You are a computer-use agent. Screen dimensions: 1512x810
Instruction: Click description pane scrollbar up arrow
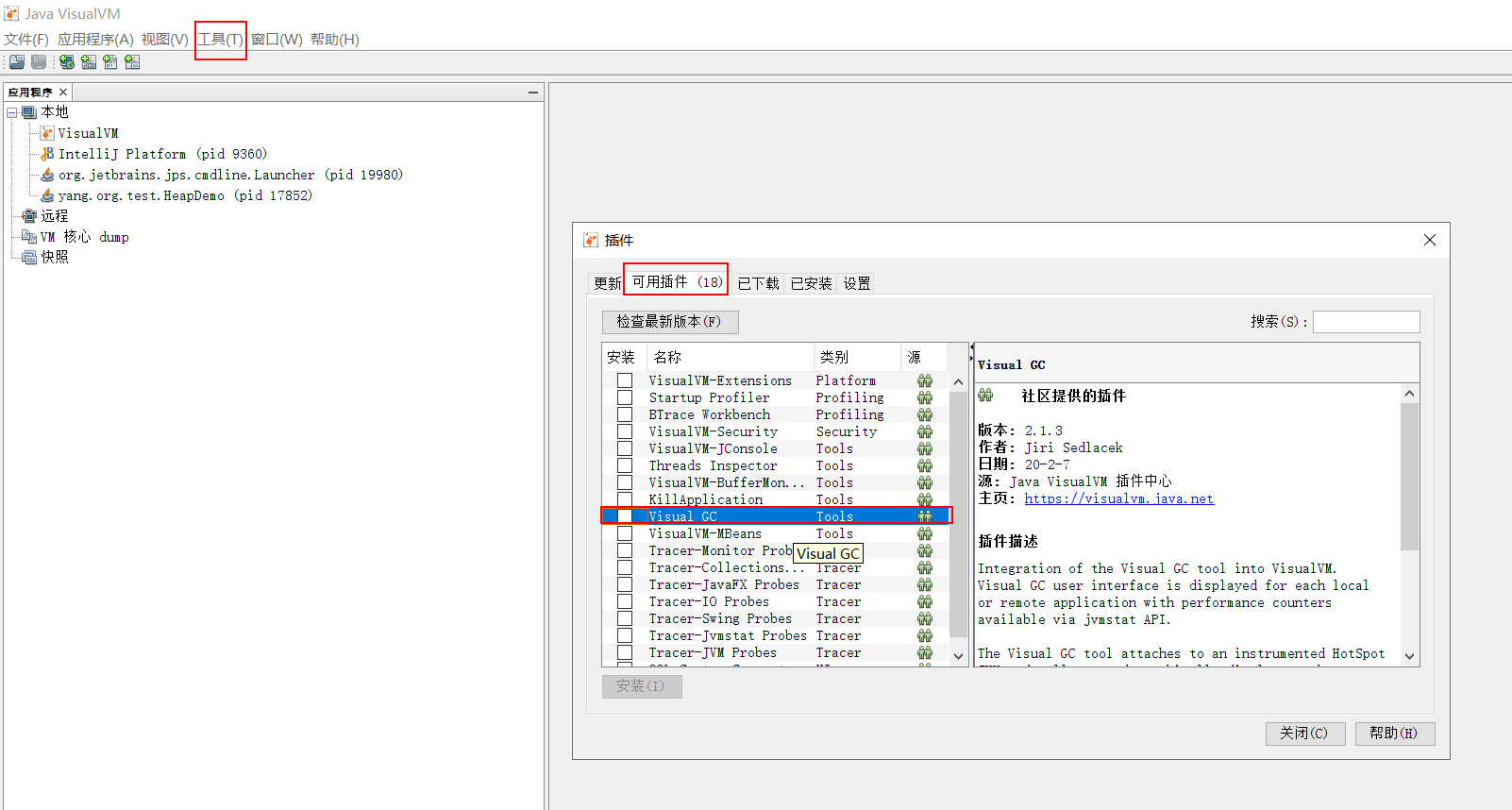[x=1410, y=393]
